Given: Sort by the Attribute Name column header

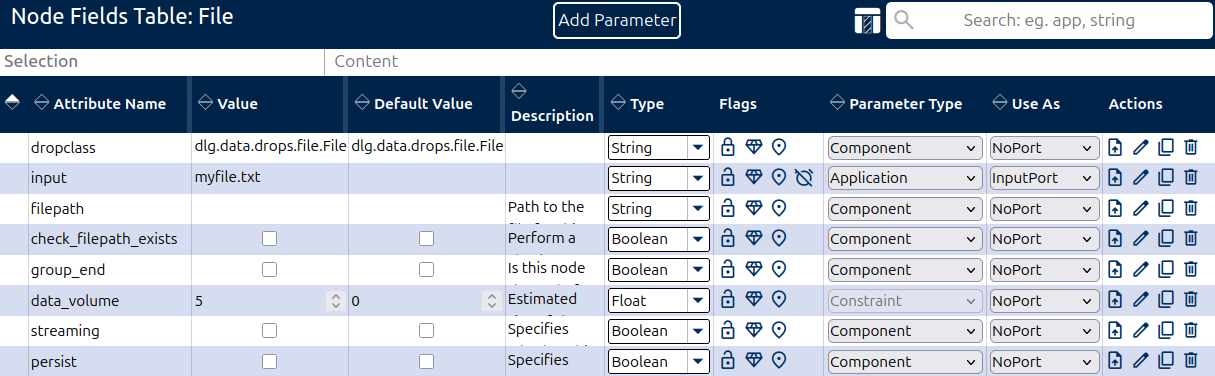Looking at the screenshot, I should (109, 104).
